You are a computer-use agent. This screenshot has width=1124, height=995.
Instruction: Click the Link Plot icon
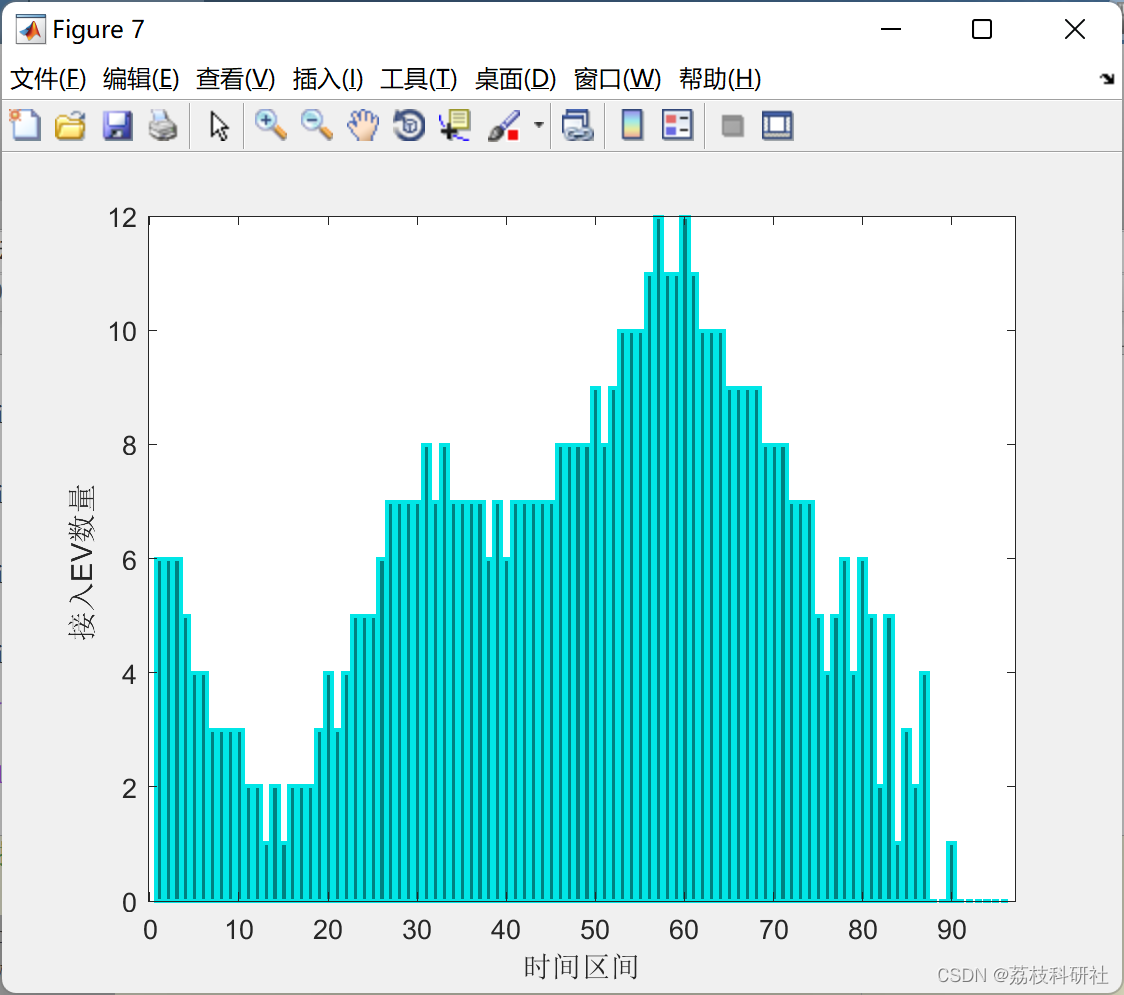tap(578, 125)
